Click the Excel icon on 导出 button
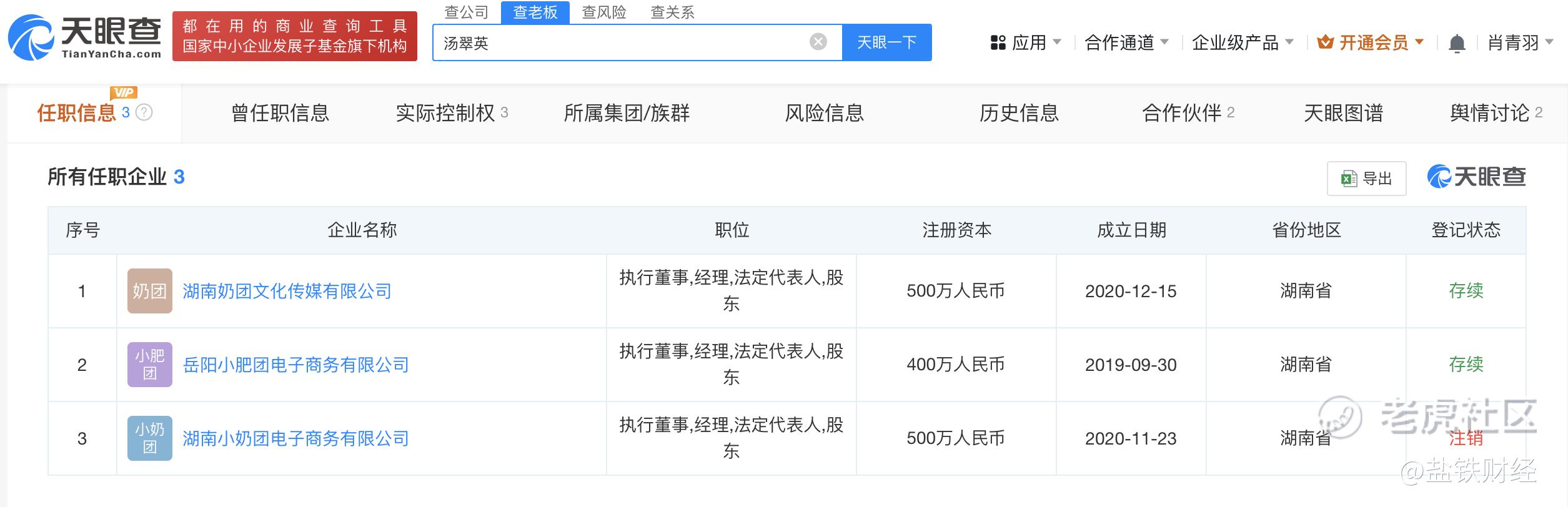 click(x=1349, y=179)
